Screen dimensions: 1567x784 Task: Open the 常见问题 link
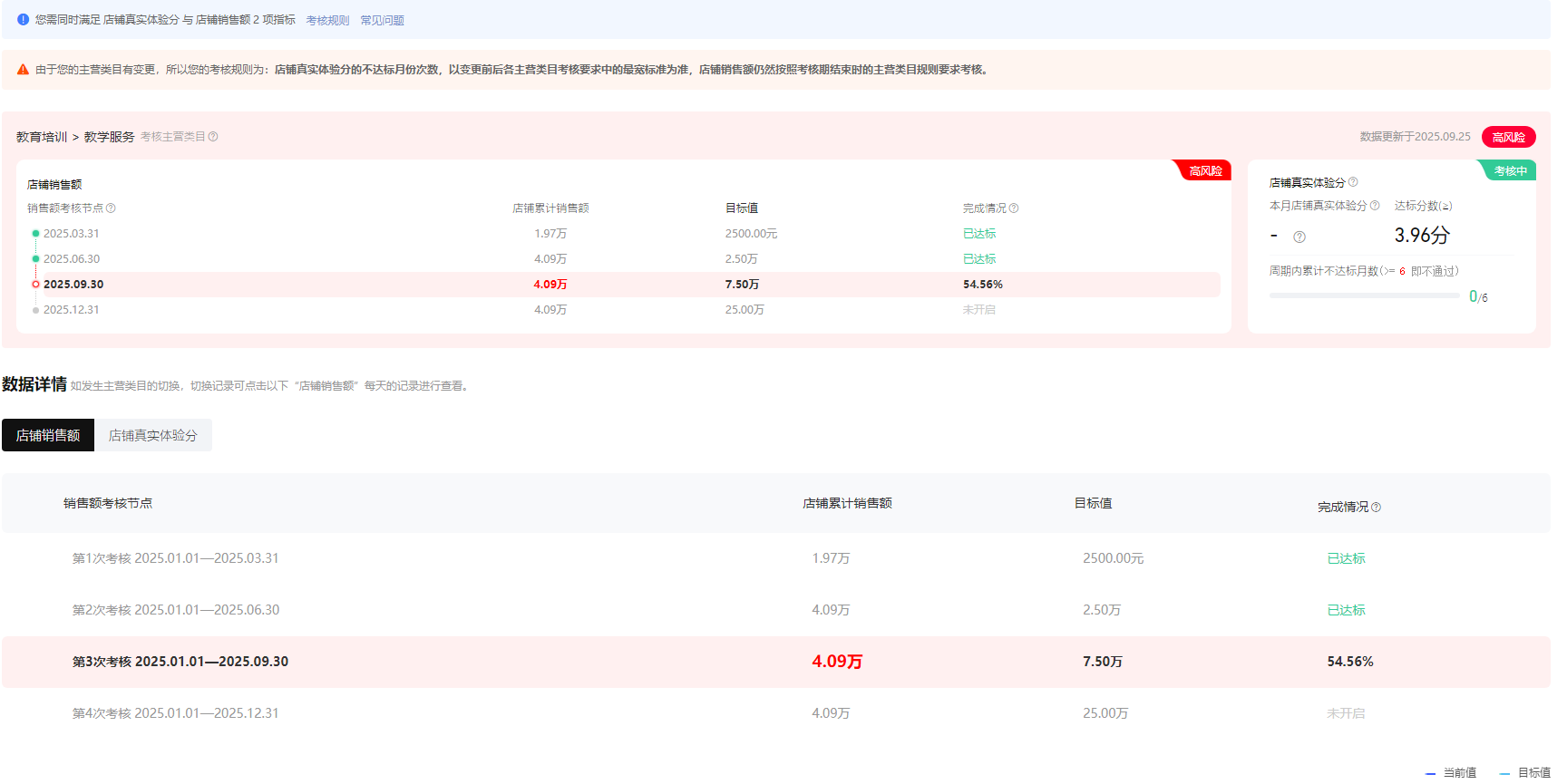point(382,20)
